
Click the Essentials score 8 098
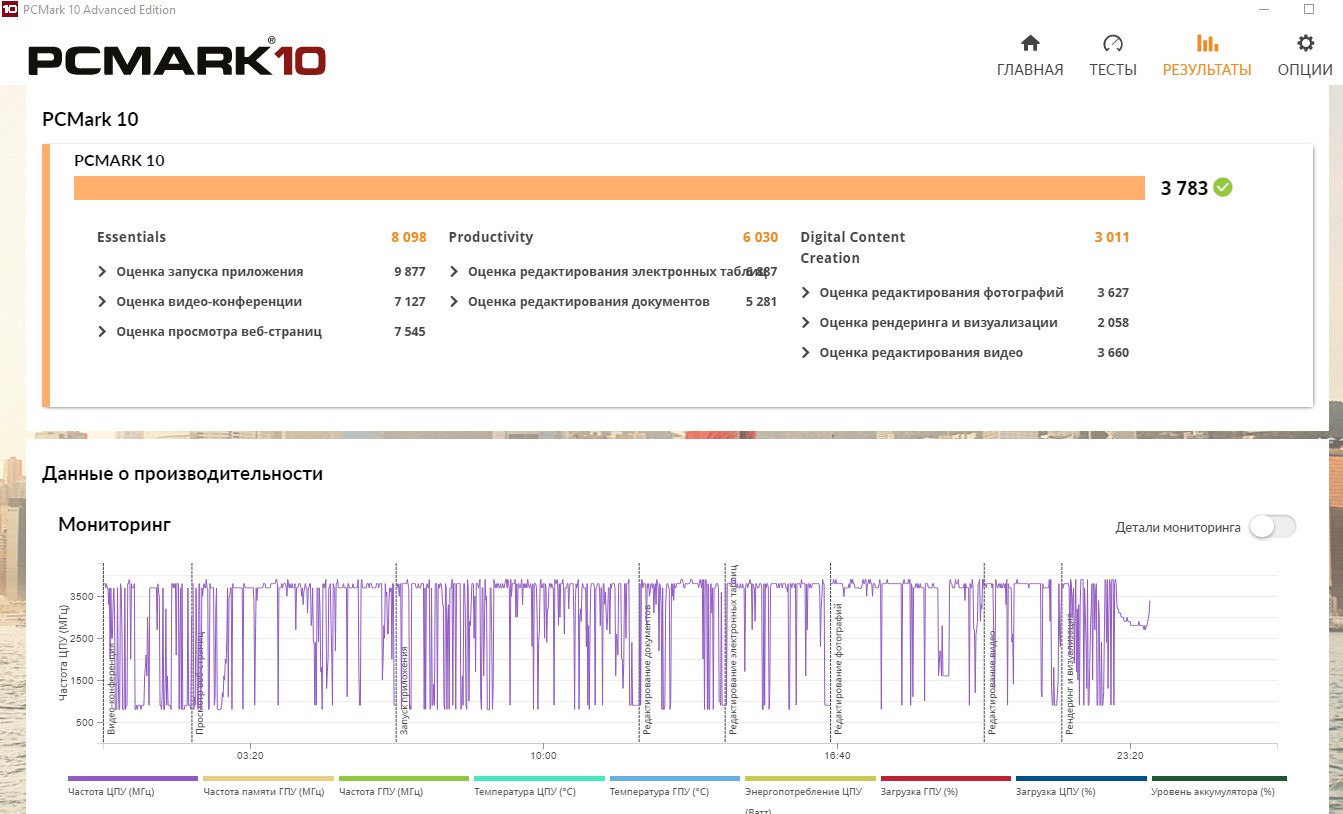[x=408, y=238]
